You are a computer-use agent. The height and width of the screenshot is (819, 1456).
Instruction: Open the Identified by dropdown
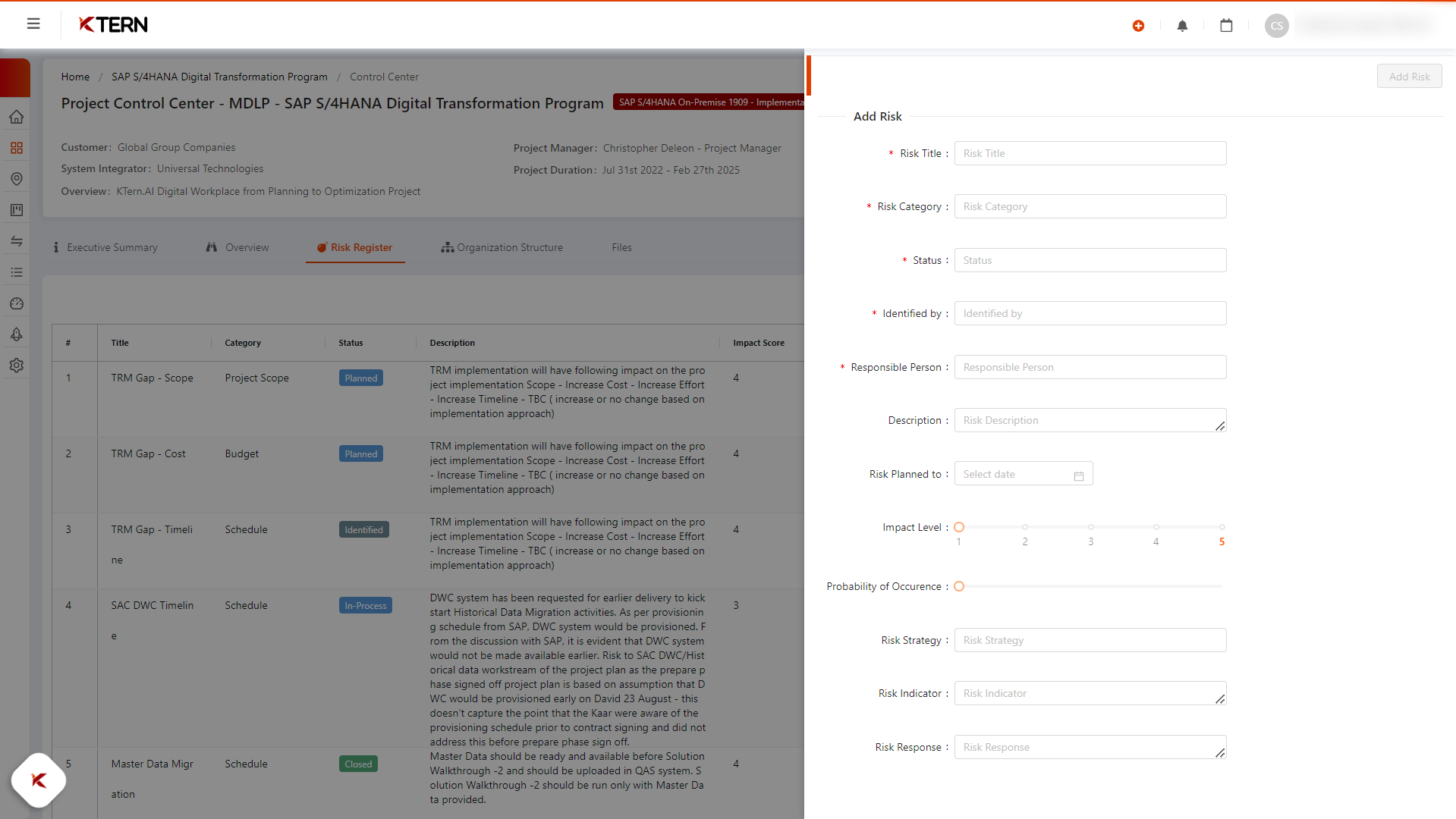(x=1090, y=313)
